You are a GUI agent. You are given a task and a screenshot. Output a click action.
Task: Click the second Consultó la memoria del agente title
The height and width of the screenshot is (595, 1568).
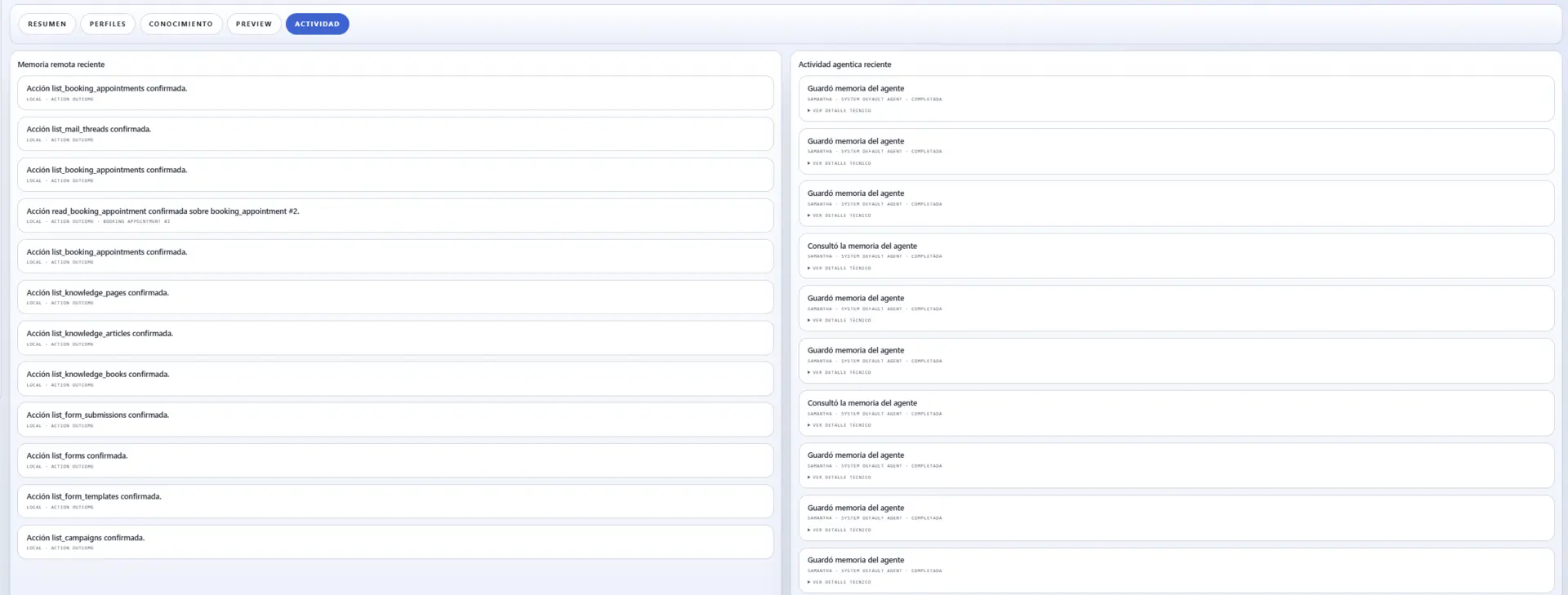tap(862, 403)
